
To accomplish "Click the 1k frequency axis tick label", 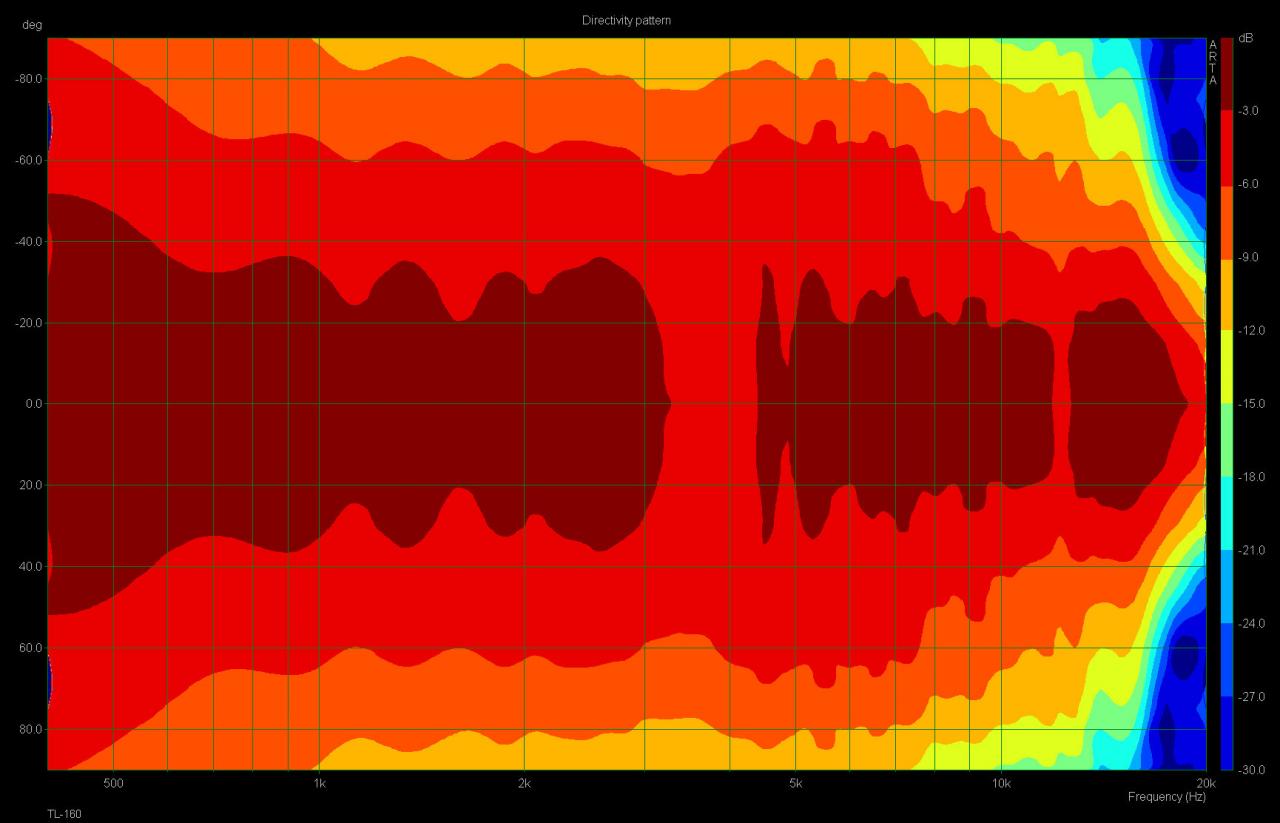I will pos(319,782).
